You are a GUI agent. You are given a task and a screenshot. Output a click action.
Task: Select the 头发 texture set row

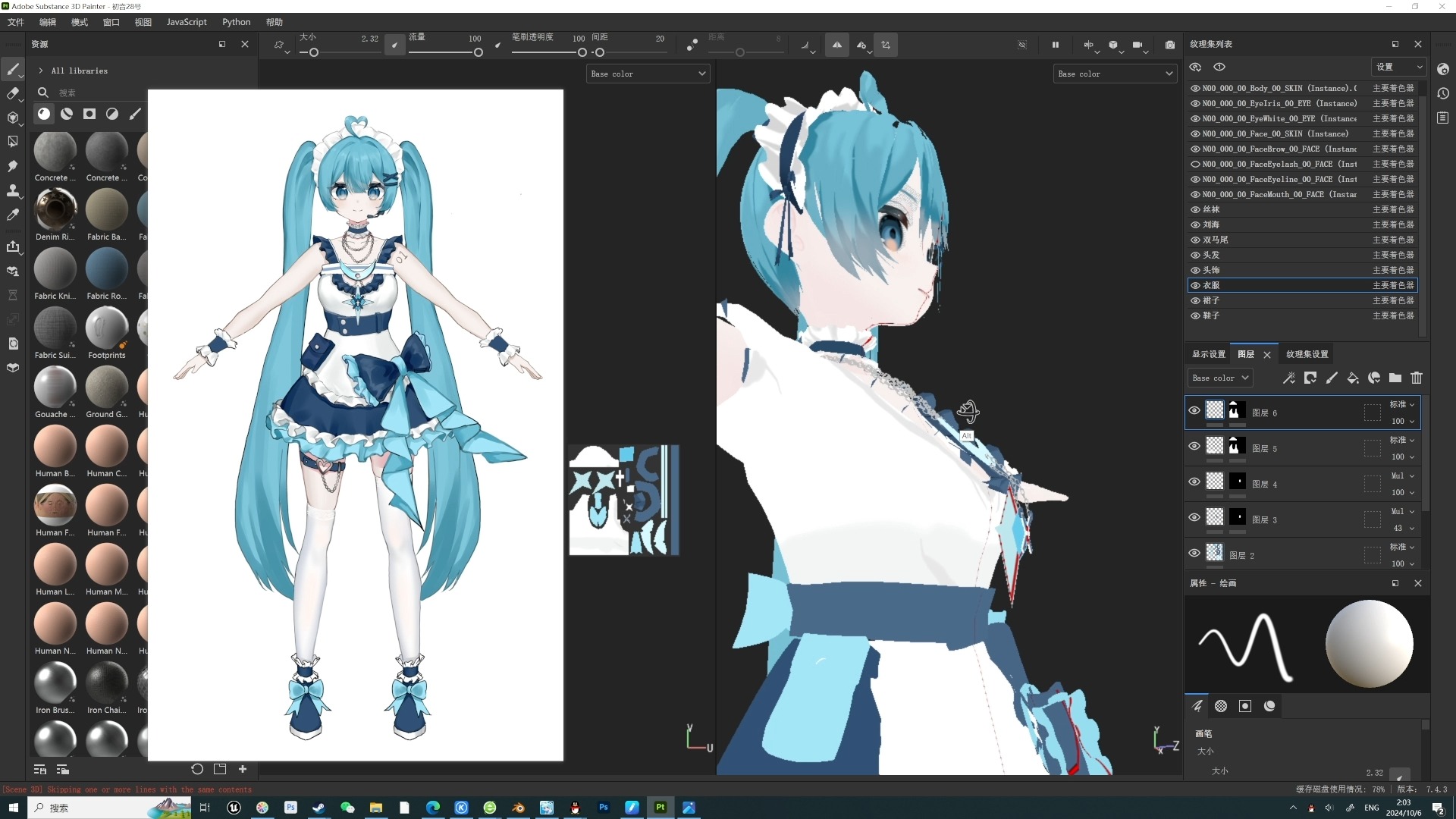click(1302, 255)
